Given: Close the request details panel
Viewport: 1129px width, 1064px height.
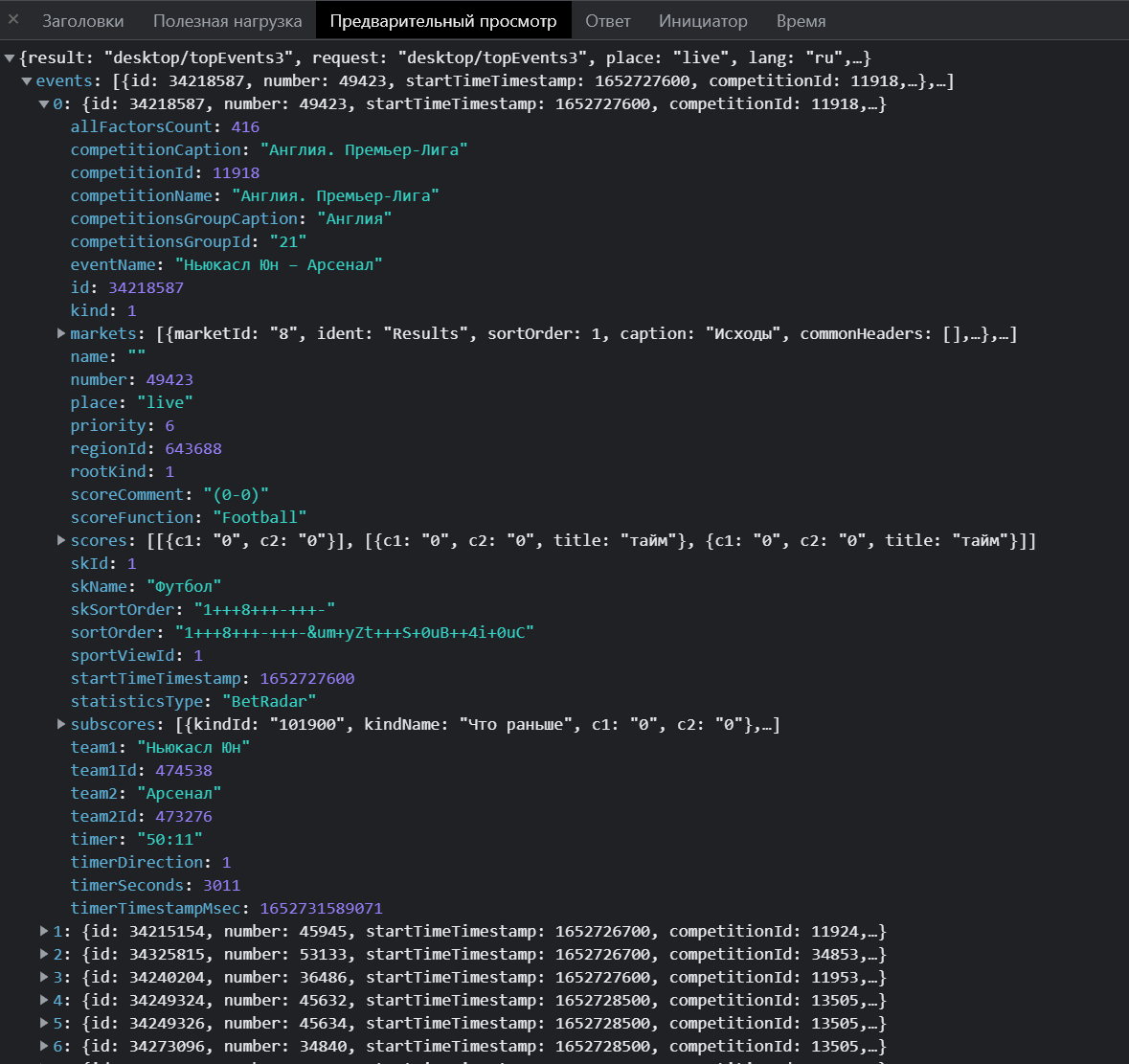Looking at the screenshot, I should (x=13, y=19).
